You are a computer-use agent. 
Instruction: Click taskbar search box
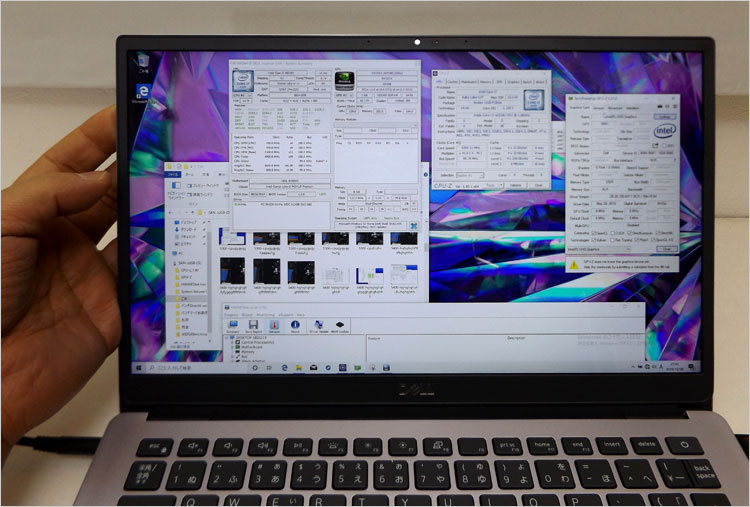click(197, 368)
